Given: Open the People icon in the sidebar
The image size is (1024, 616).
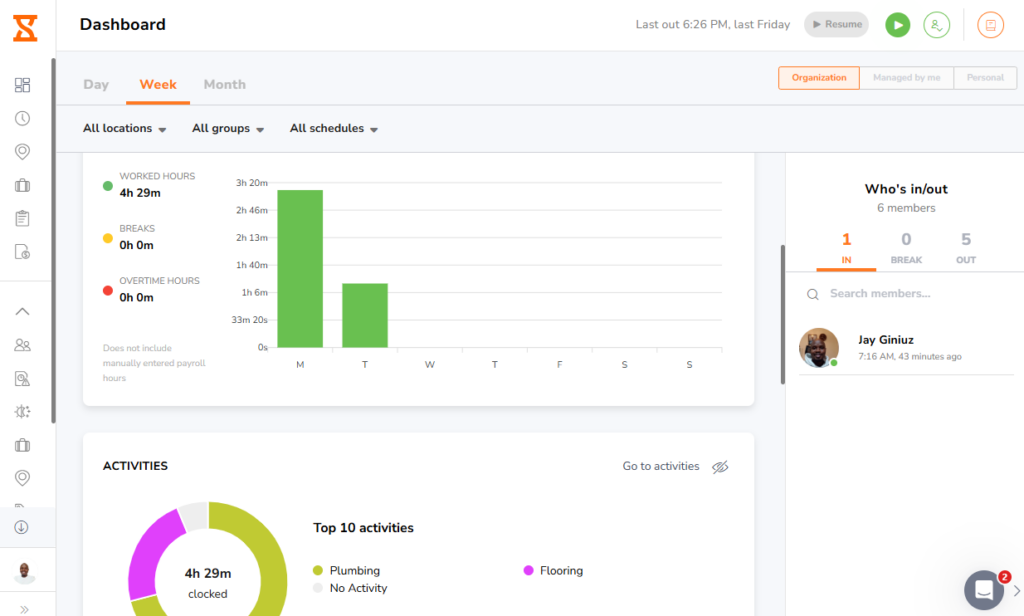Looking at the screenshot, I should [22, 345].
